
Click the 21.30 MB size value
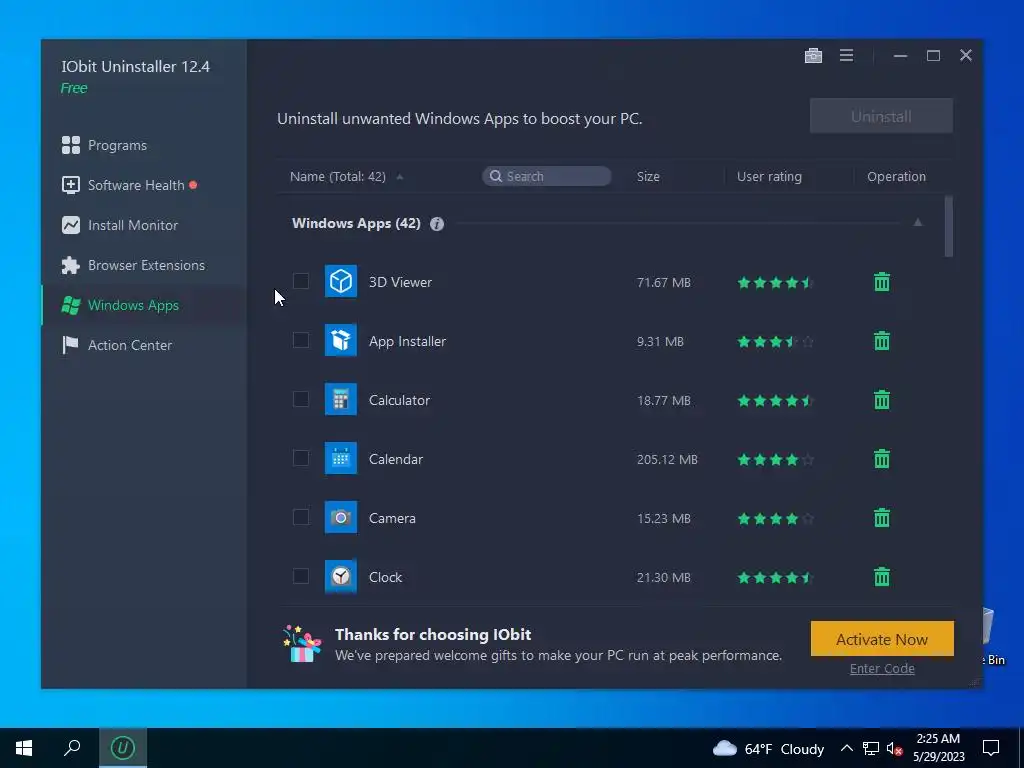(664, 577)
